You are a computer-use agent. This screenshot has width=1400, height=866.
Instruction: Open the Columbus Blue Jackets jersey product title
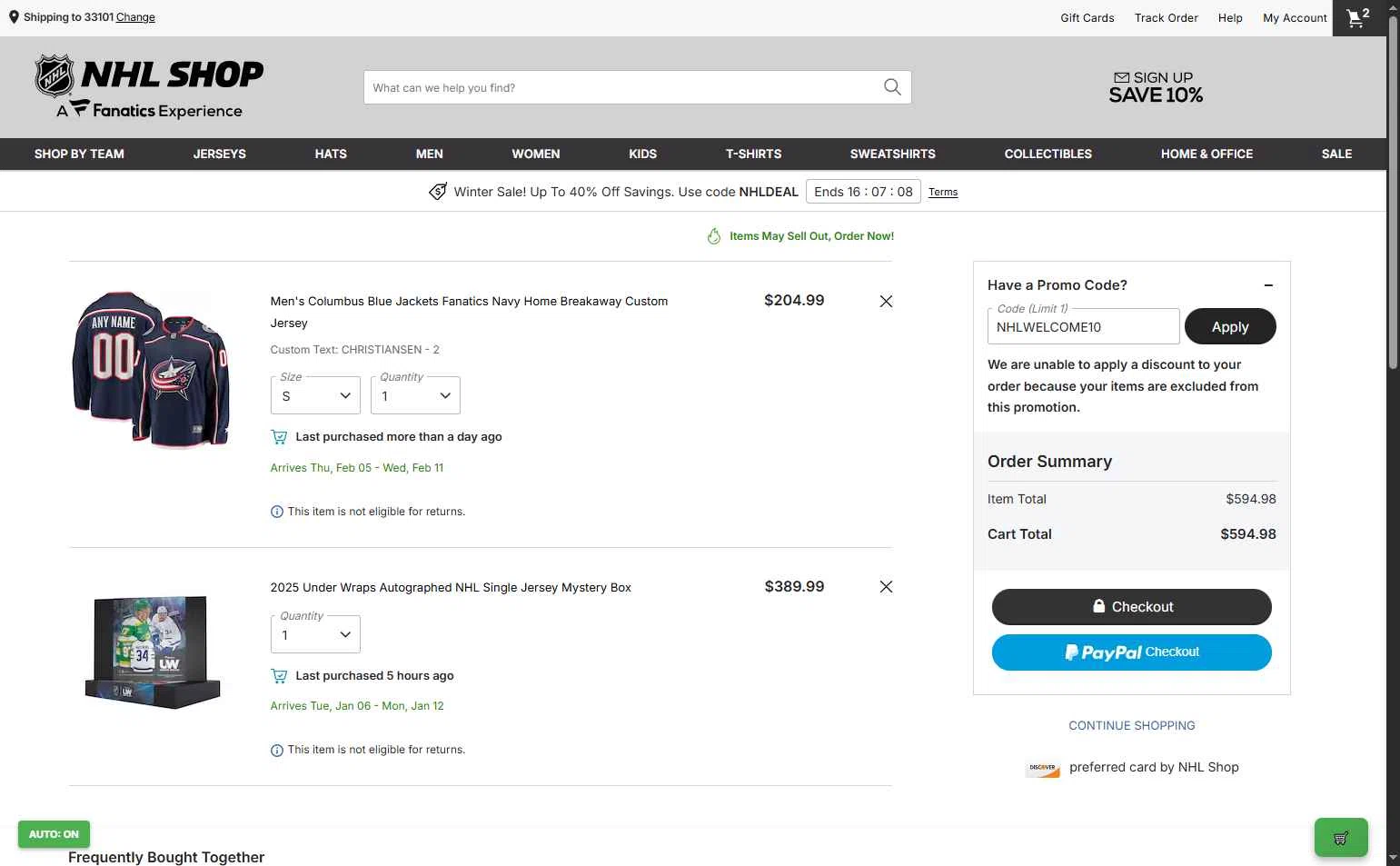[469, 312]
